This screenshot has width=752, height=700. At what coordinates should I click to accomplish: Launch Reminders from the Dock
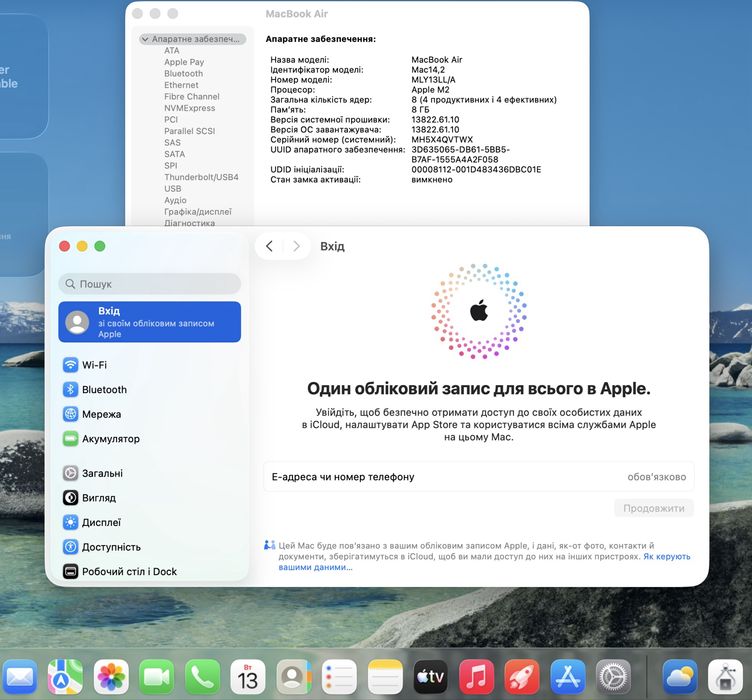(x=340, y=677)
